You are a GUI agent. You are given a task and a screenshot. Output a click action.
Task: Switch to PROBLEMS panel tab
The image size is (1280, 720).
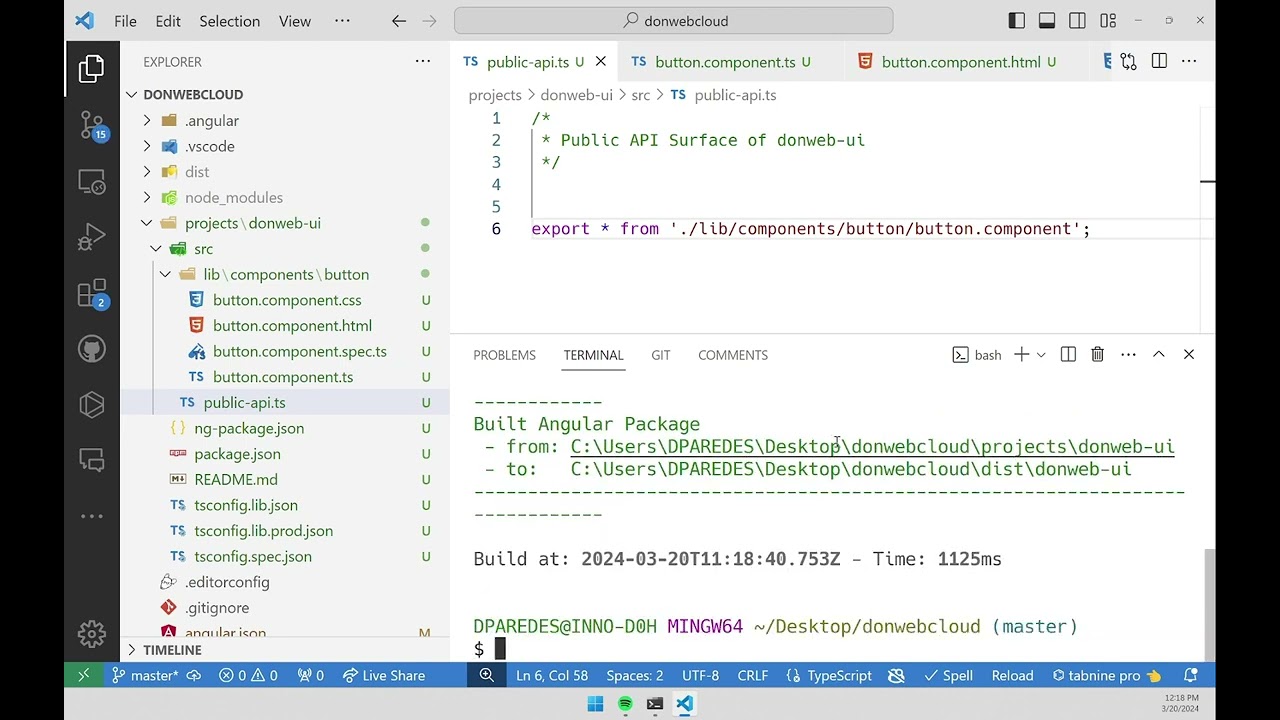(x=504, y=355)
